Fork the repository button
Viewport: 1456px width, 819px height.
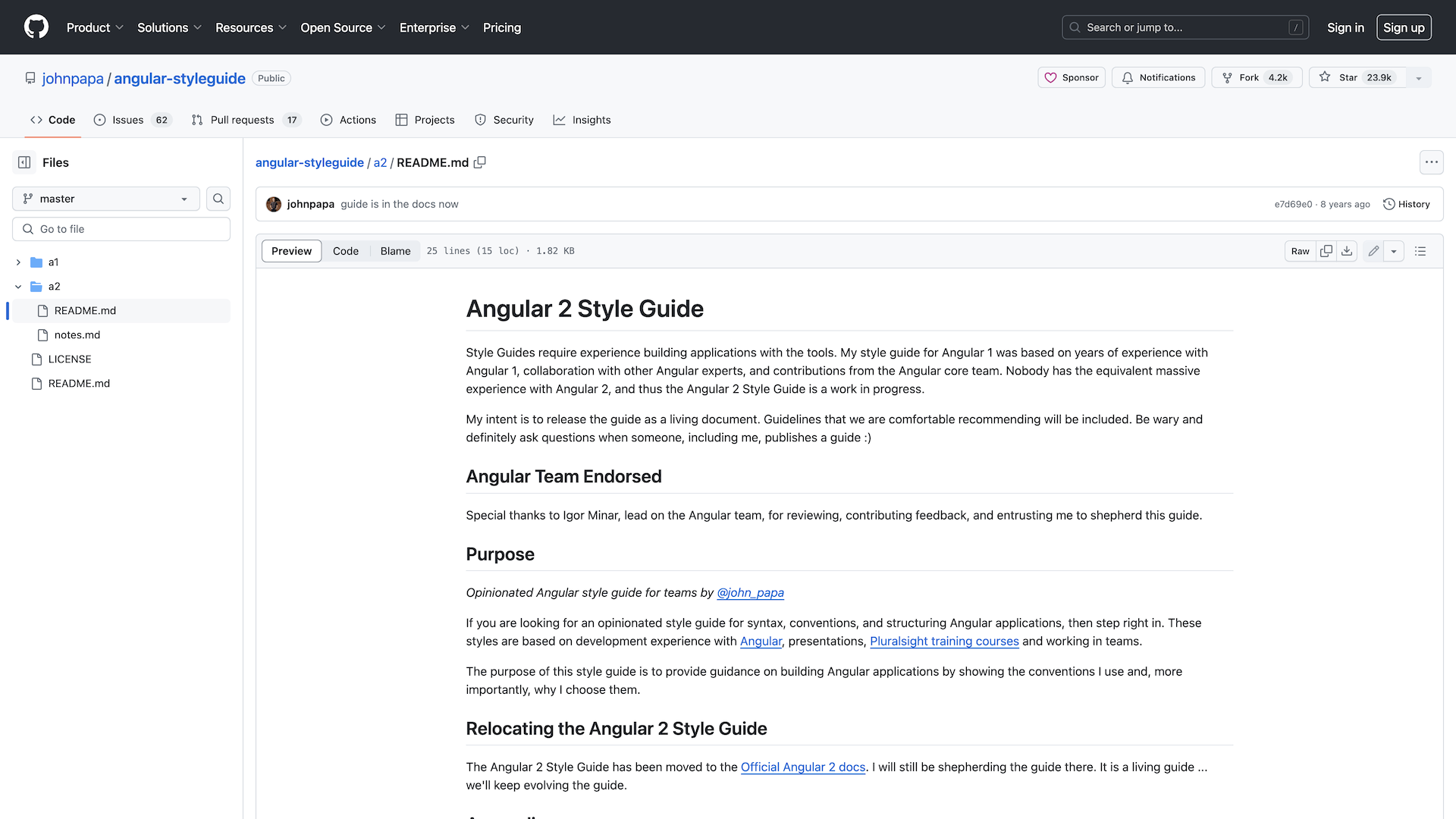[1257, 77]
